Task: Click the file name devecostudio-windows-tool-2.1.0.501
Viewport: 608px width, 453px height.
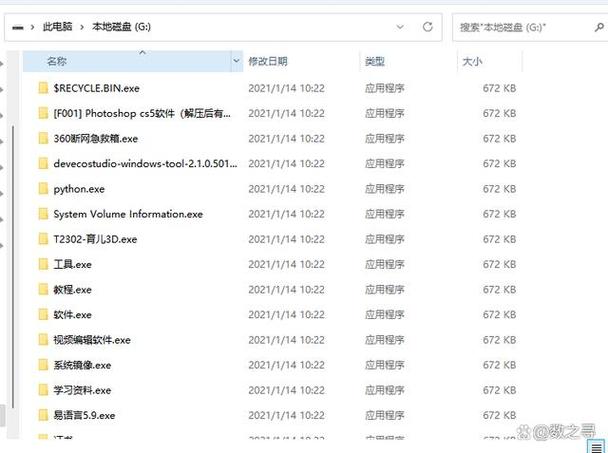Action: (x=145, y=164)
